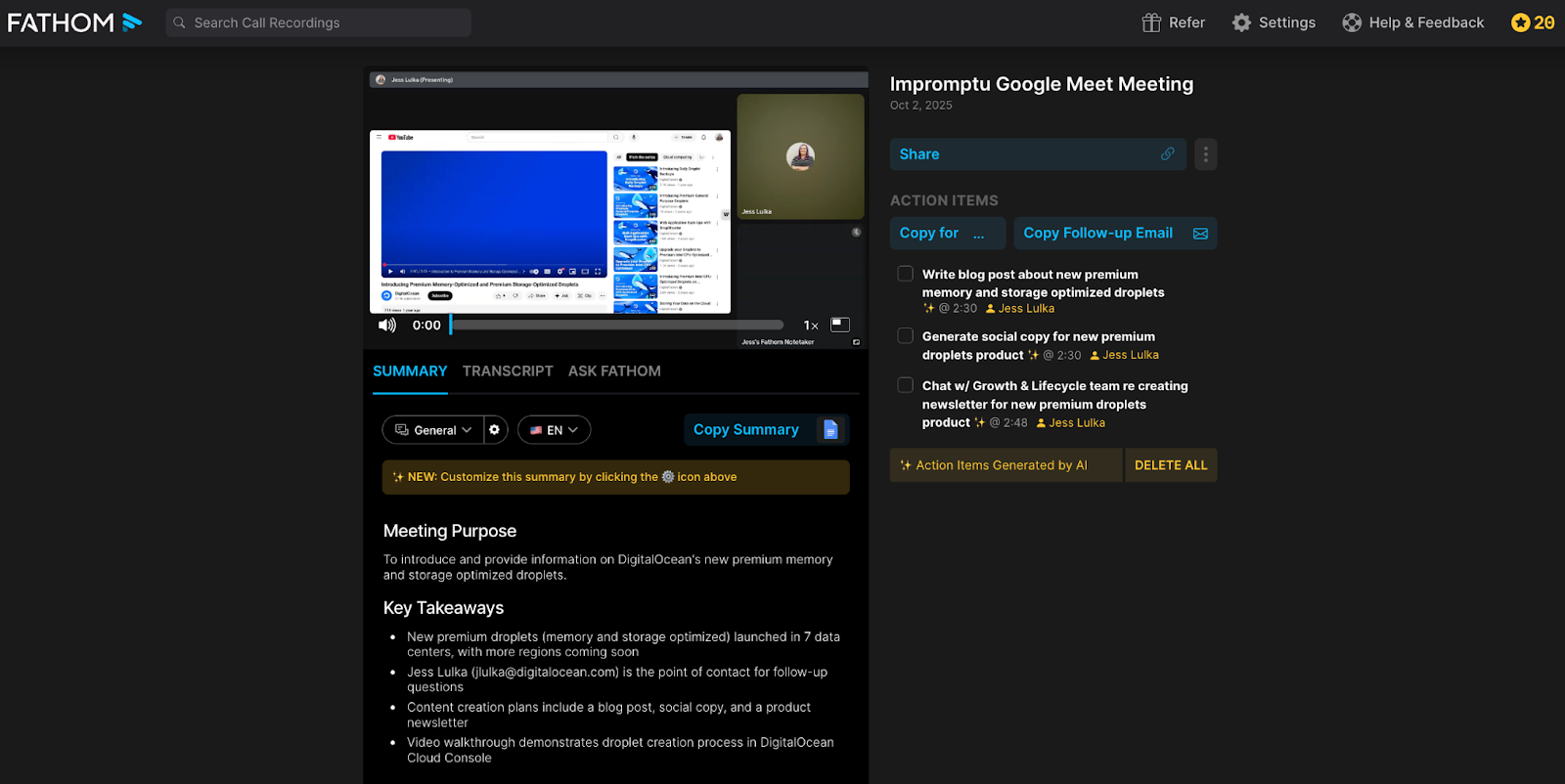
Task: Click Copy Follow-up Email
Action: [1114, 234]
